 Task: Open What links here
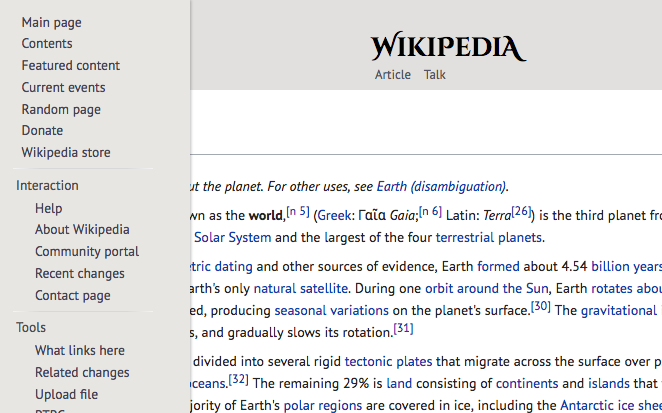click(80, 350)
